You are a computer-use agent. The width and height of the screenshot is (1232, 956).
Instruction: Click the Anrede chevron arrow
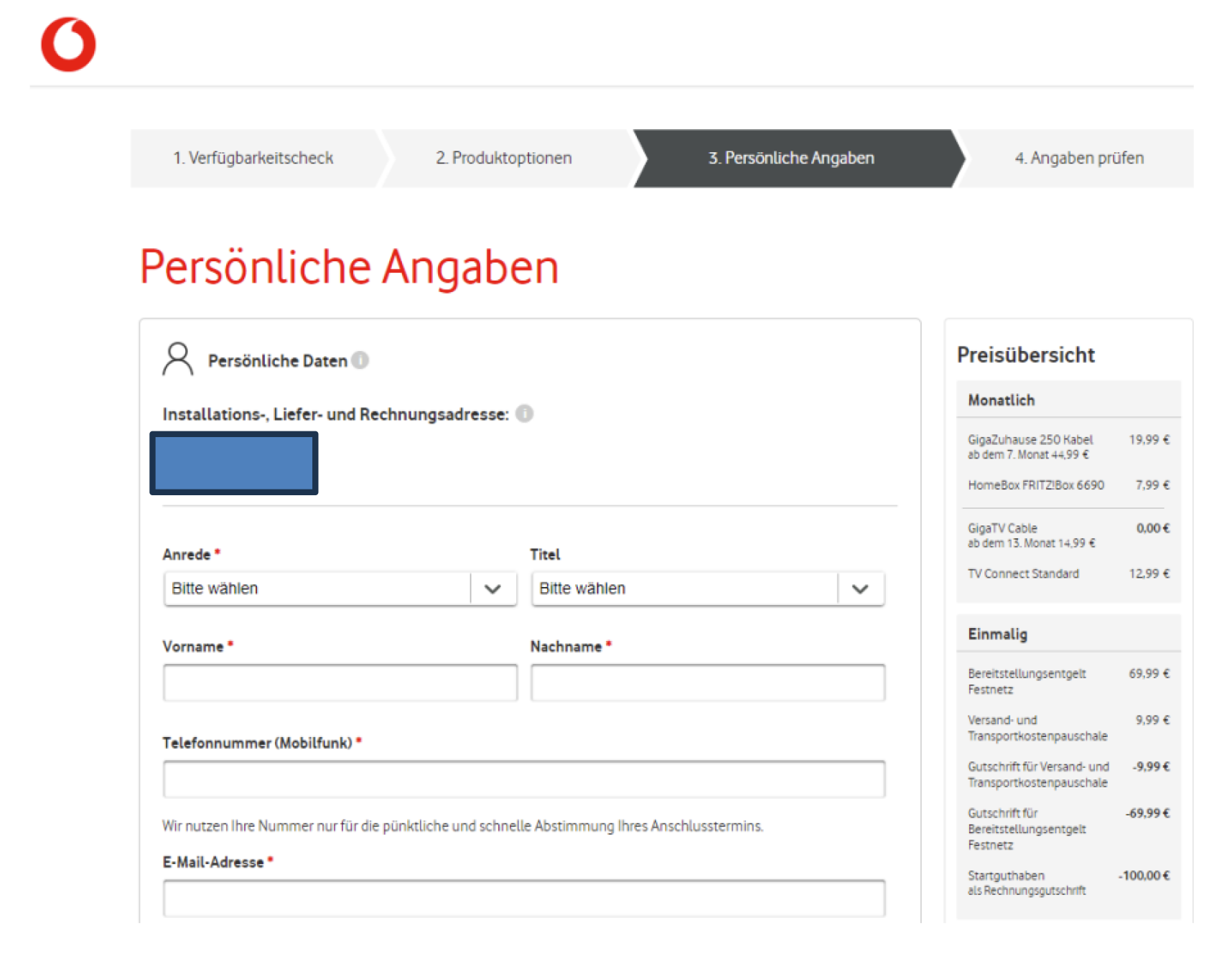click(493, 589)
